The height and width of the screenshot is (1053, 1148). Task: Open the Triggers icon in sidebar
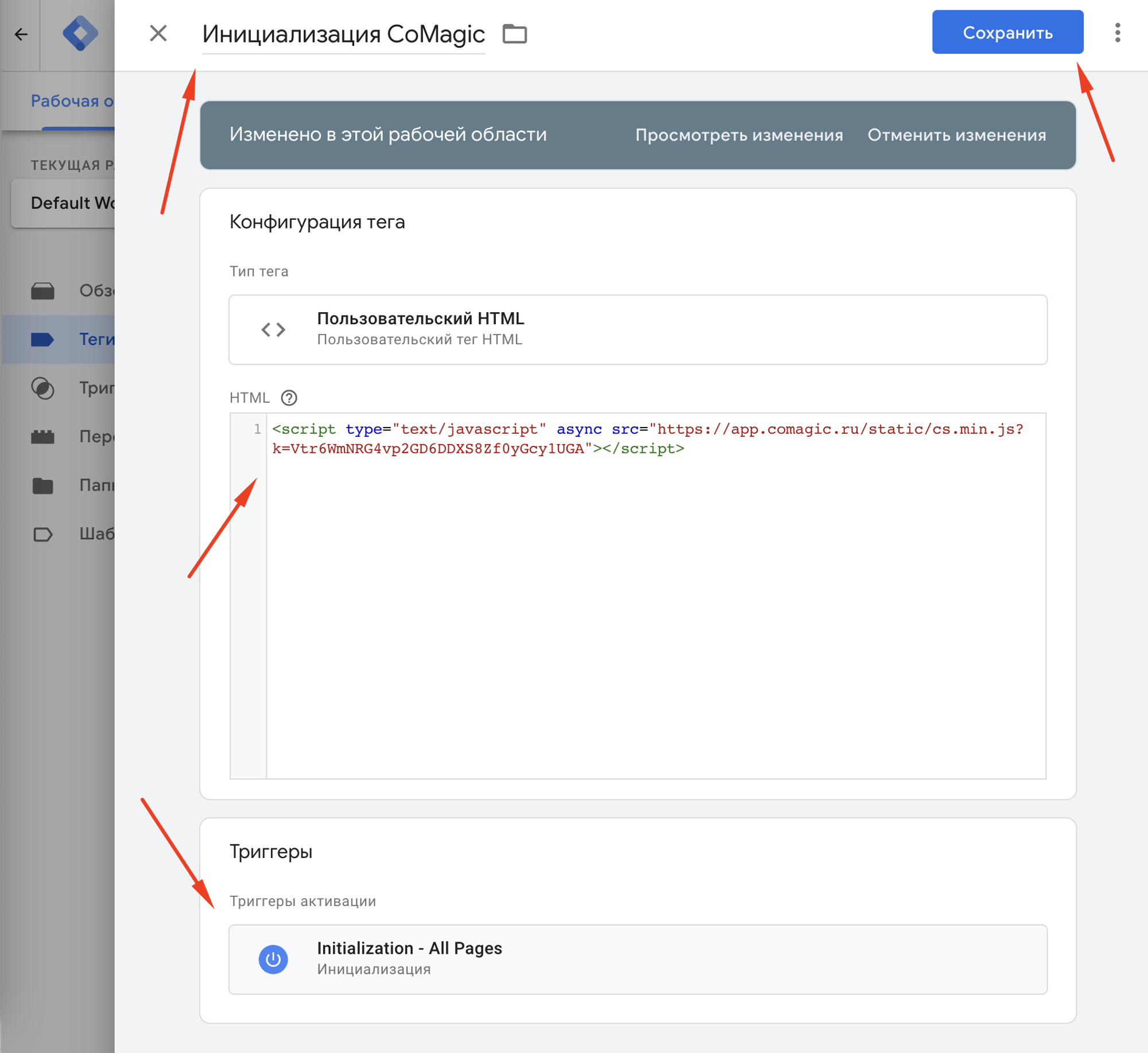[x=42, y=388]
